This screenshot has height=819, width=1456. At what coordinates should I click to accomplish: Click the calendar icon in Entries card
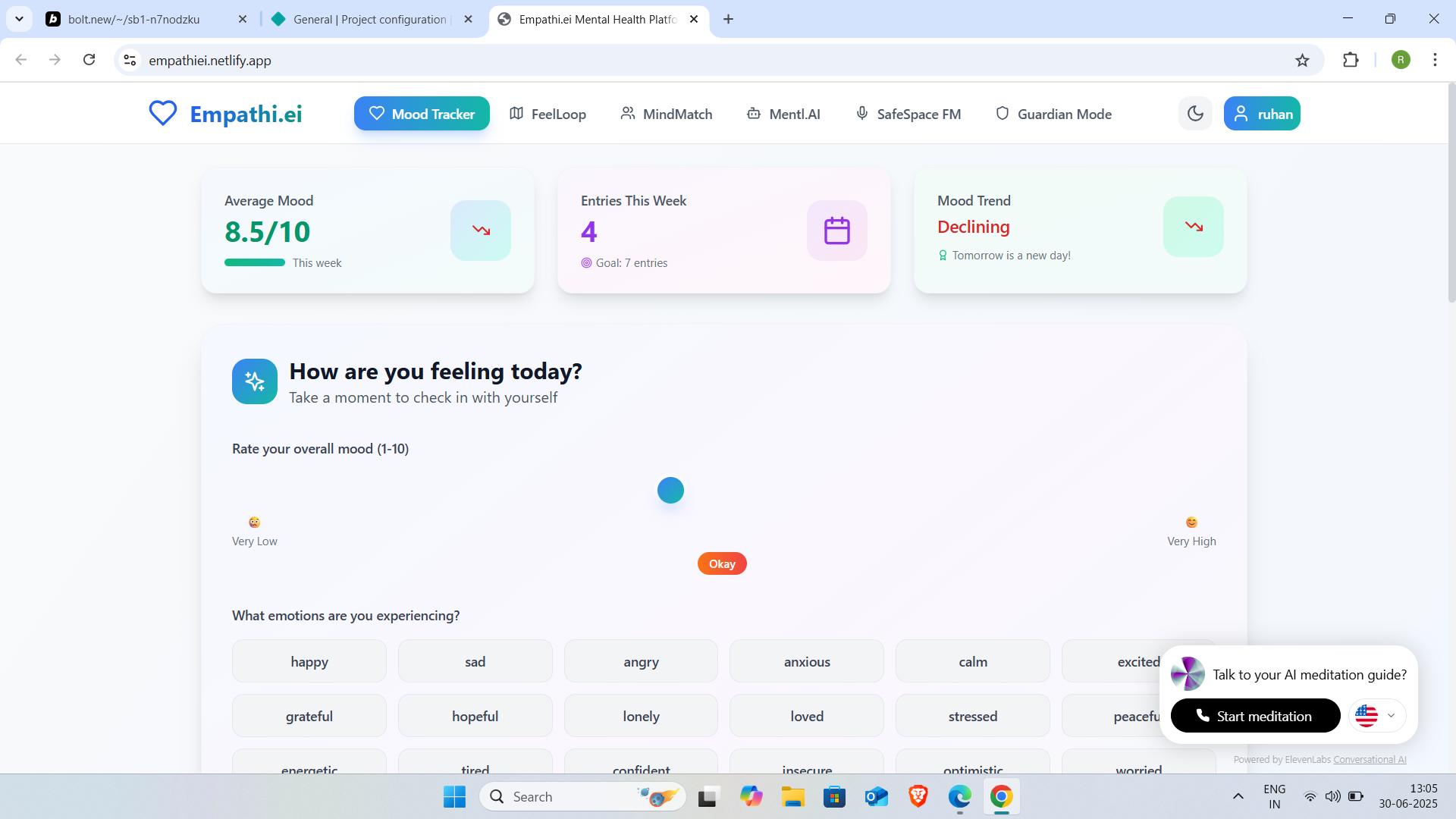[x=836, y=231]
